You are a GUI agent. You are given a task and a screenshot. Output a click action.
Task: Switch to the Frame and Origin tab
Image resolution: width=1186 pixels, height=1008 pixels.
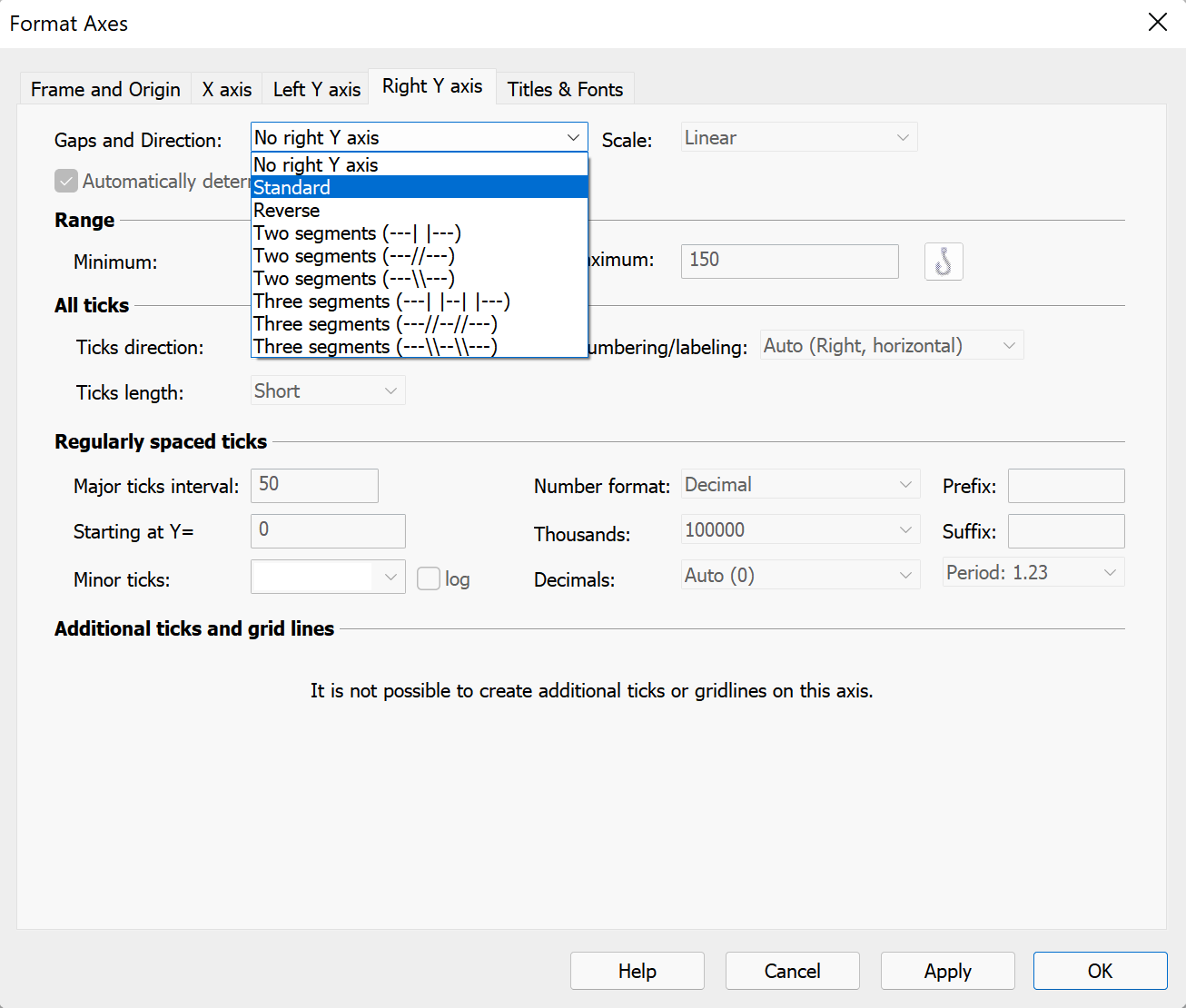(x=105, y=89)
